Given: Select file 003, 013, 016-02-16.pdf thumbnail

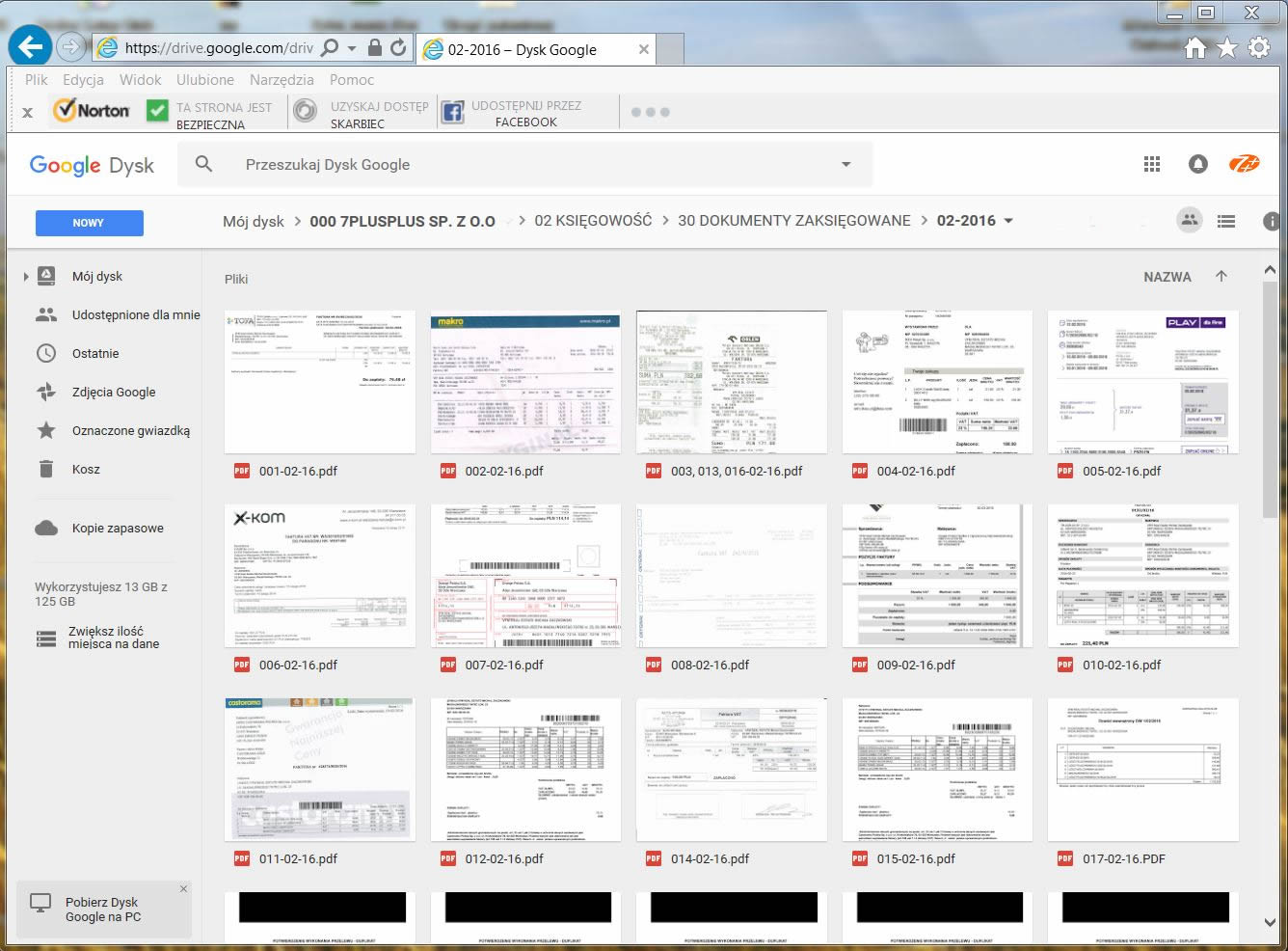Looking at the screenshot, I should pyautogui.click(x=732, y=382).
